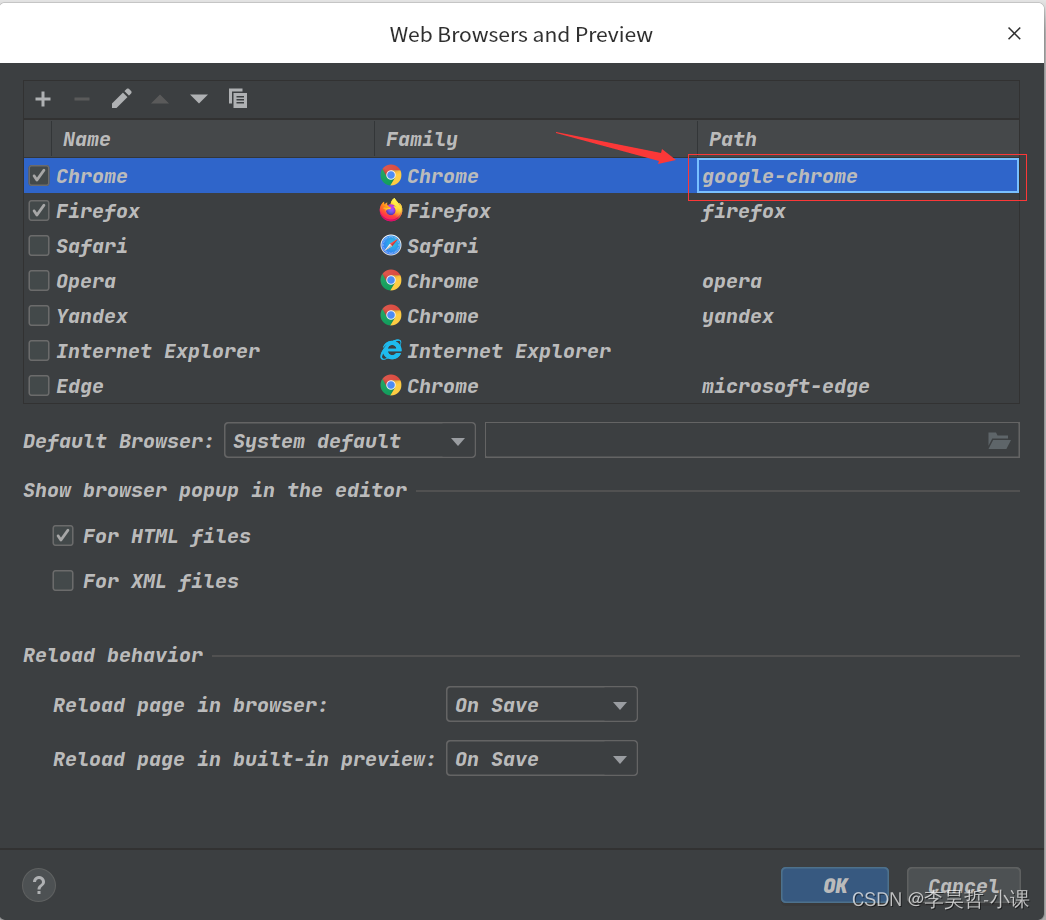Enable the Safari browser checkbox
Image resolution: width=1046 pixels, height=920 pixels.
click(x=39, y=246)
